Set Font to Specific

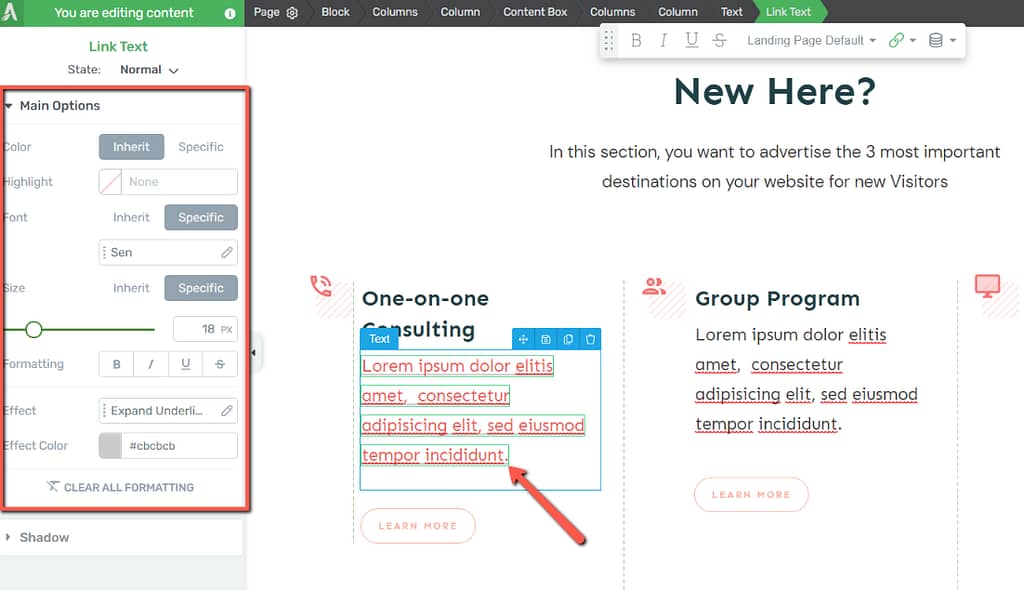point(200,218)
